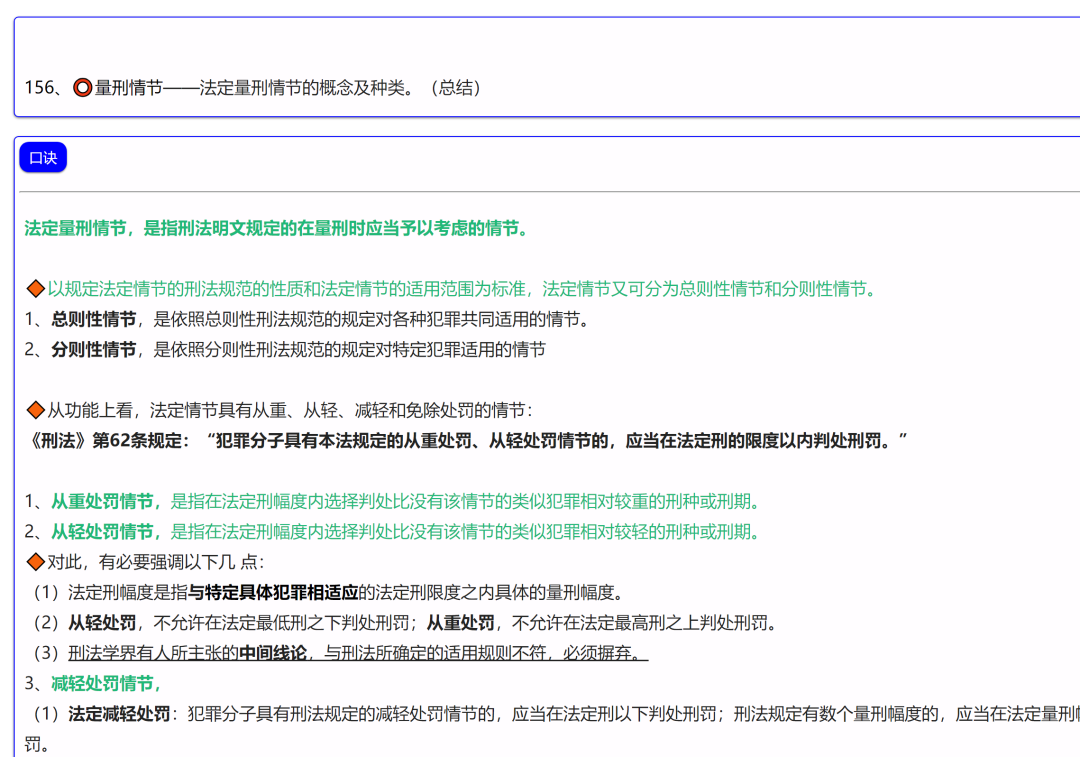Click the green line 1、从重处罚情节

[x=394, y=501]
